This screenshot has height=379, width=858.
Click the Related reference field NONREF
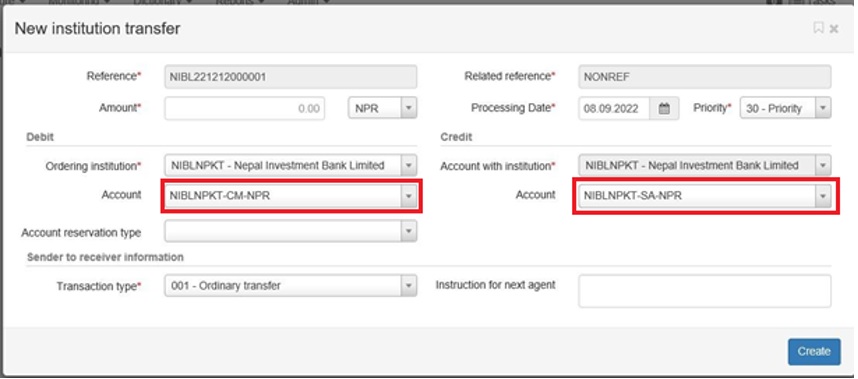(705, 77)
